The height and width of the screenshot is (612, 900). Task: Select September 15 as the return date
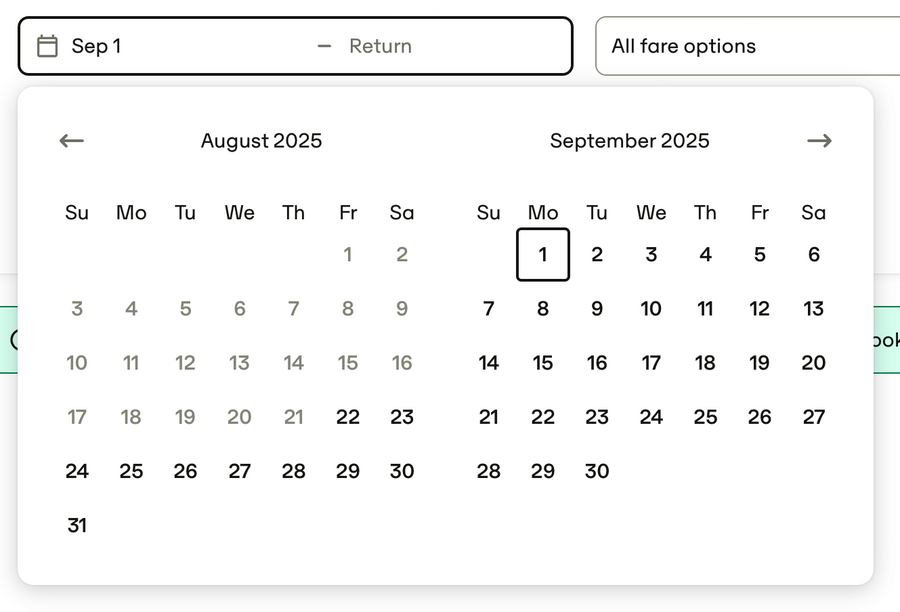(543, 363)
